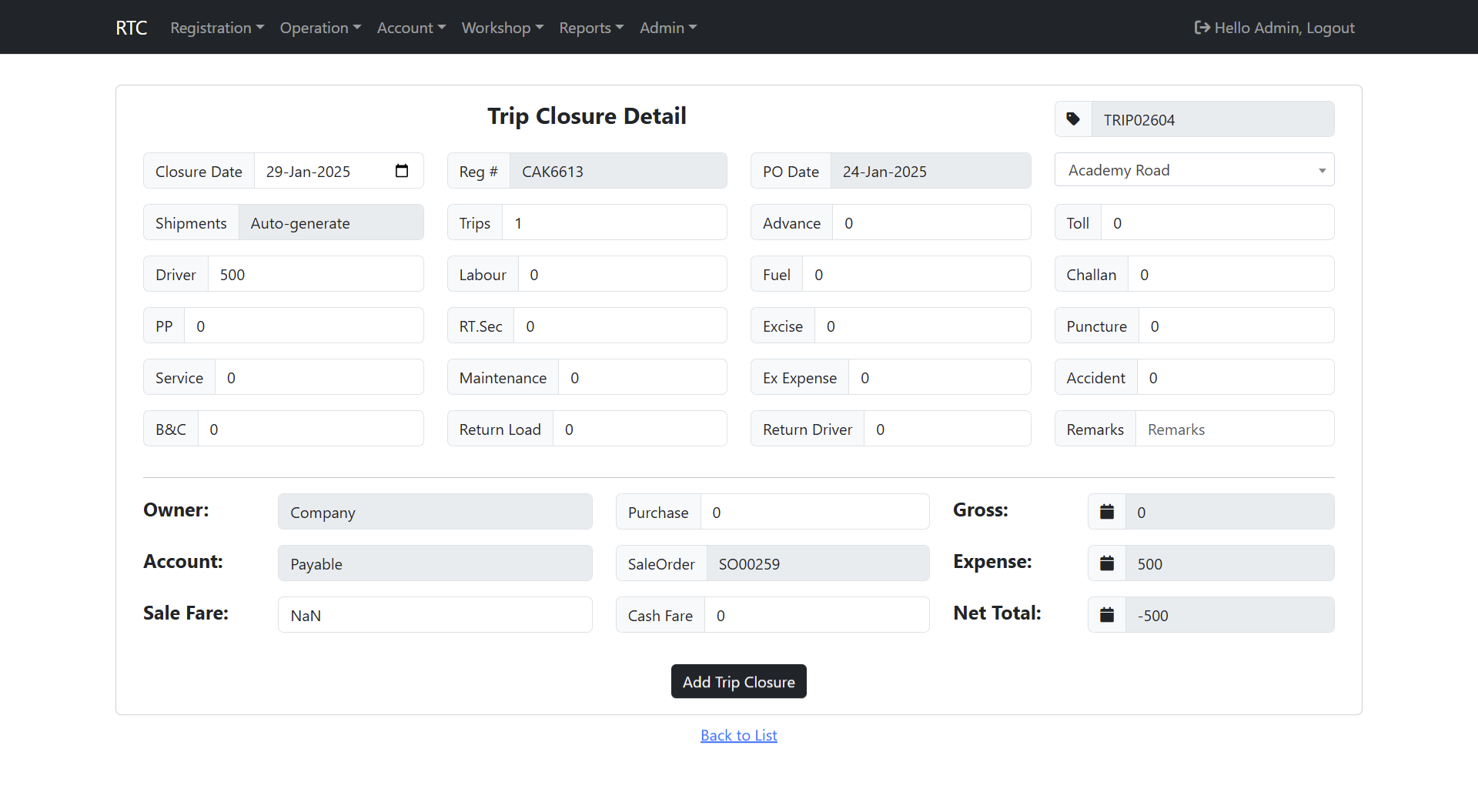Click the calendar icon next to Gross
The height and width of the screenshot is (812, 1478).
pyautogui.click(x=1107, y=512)
